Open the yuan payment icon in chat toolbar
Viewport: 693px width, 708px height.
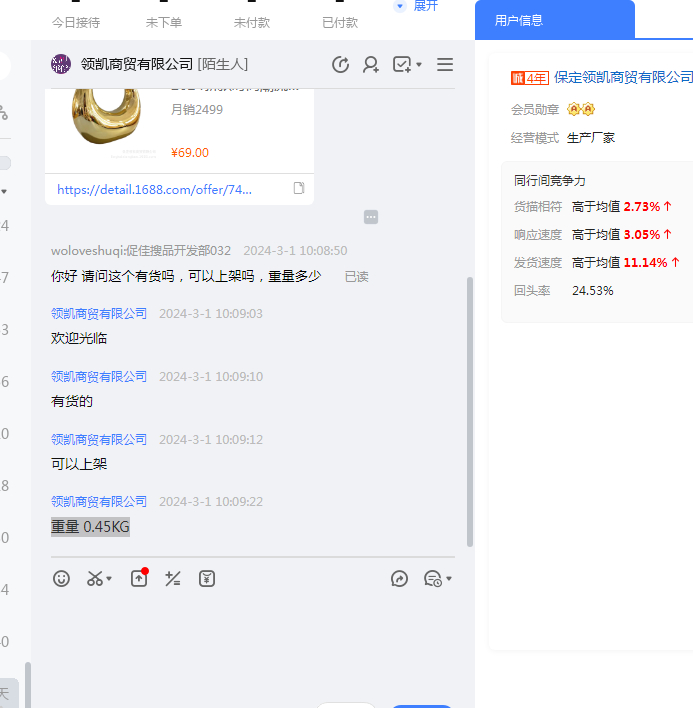(207, 578)
